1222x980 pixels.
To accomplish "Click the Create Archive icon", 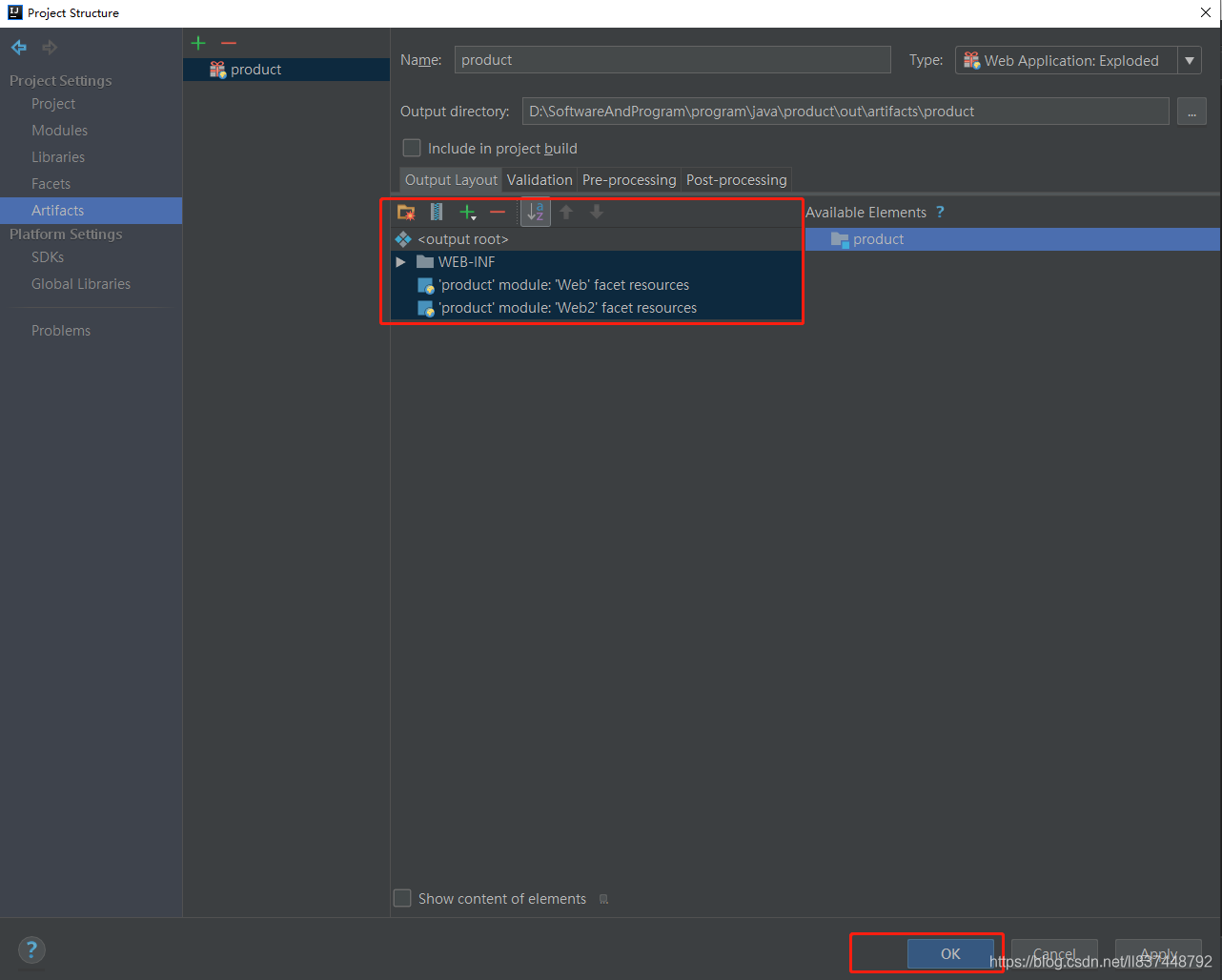I will (x=437, y=212).
